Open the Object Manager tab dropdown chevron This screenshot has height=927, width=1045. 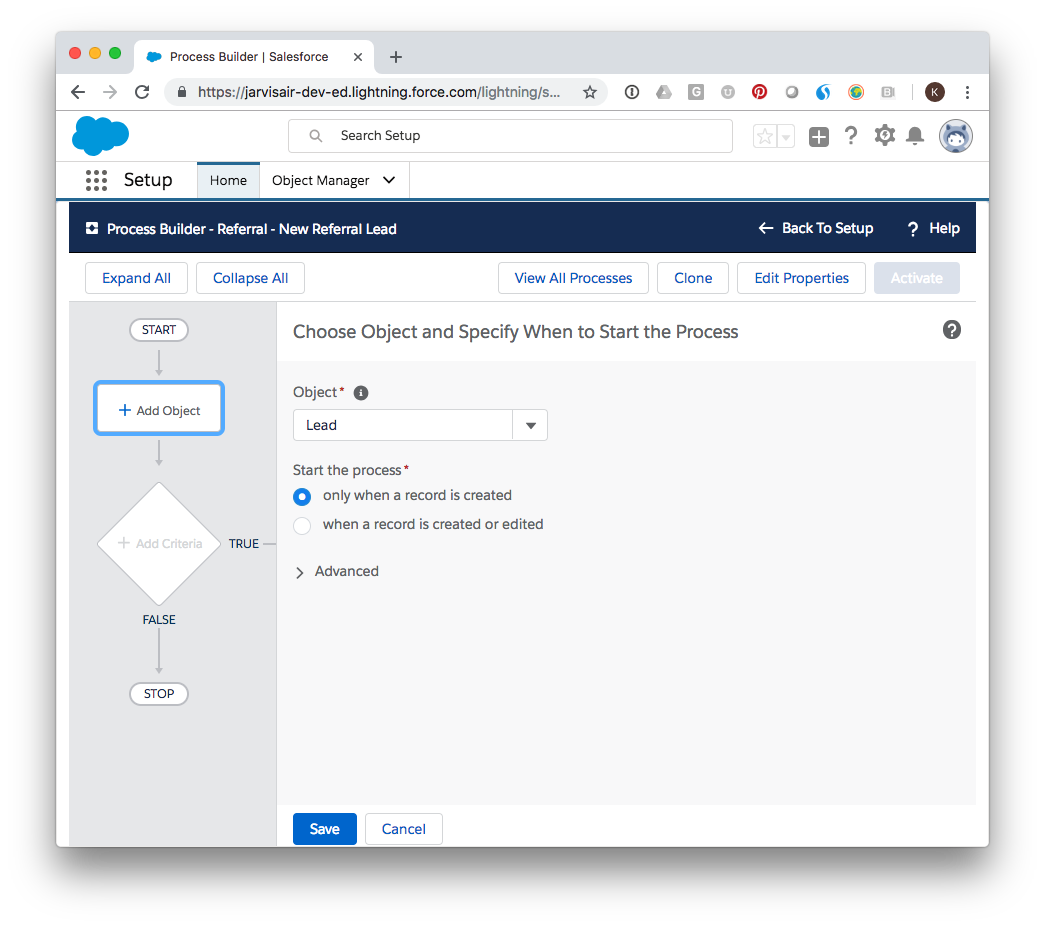pos(389,180)
